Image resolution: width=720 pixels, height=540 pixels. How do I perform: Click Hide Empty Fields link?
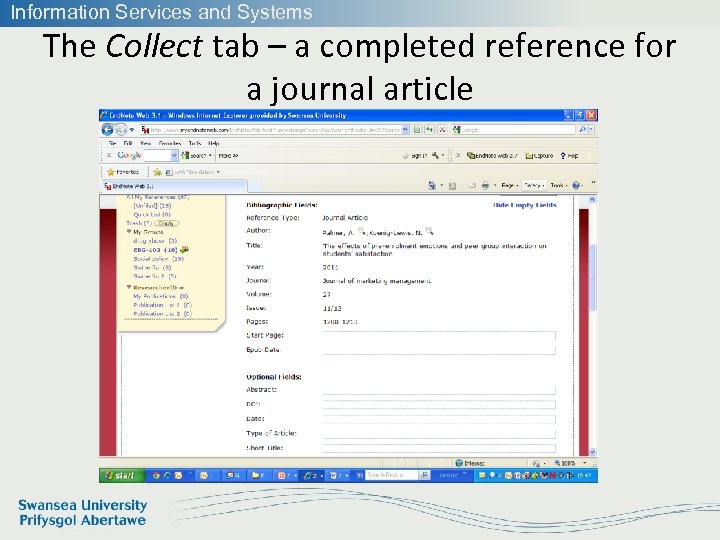coord(524,205)
